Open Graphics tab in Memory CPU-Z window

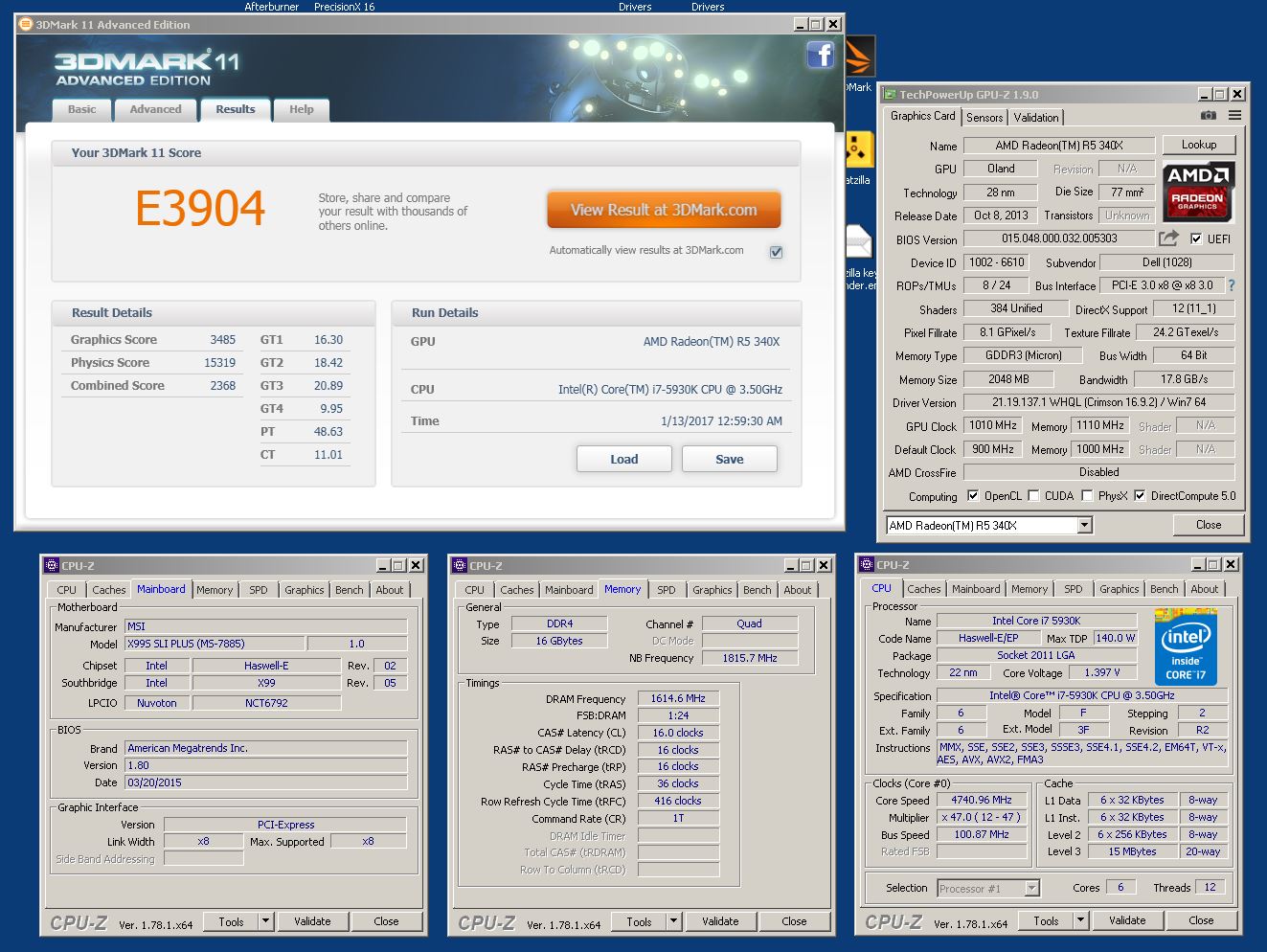pyautogui.click(x=713, y=590)
